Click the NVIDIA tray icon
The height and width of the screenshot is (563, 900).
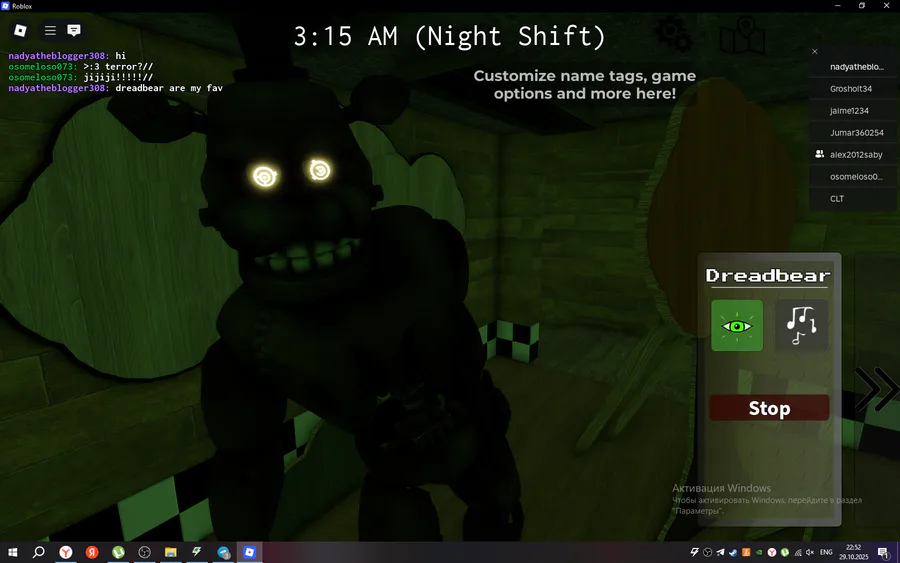point(759,552)
